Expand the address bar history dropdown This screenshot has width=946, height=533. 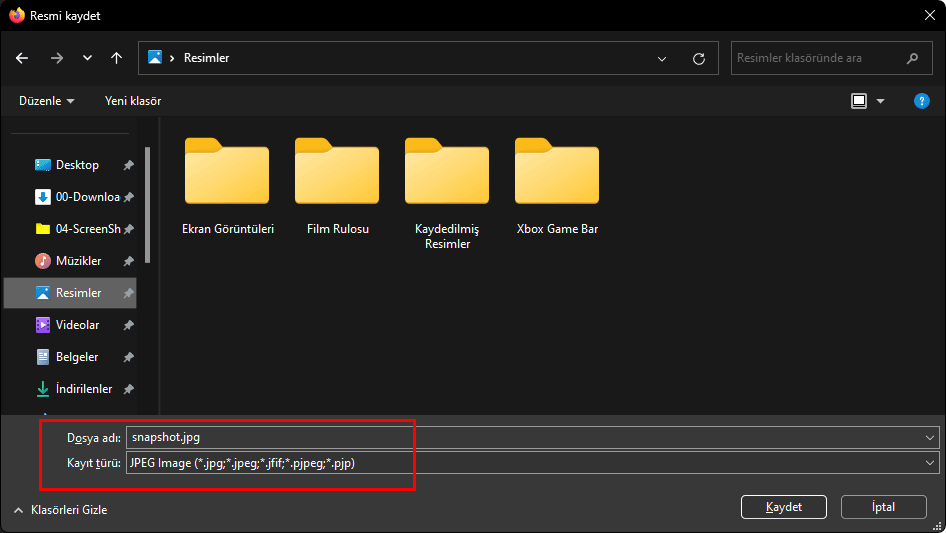click(662, 59)
